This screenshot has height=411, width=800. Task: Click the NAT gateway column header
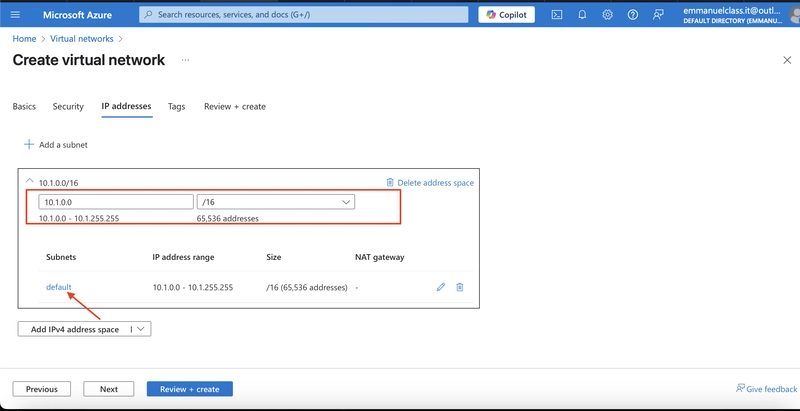380,257
